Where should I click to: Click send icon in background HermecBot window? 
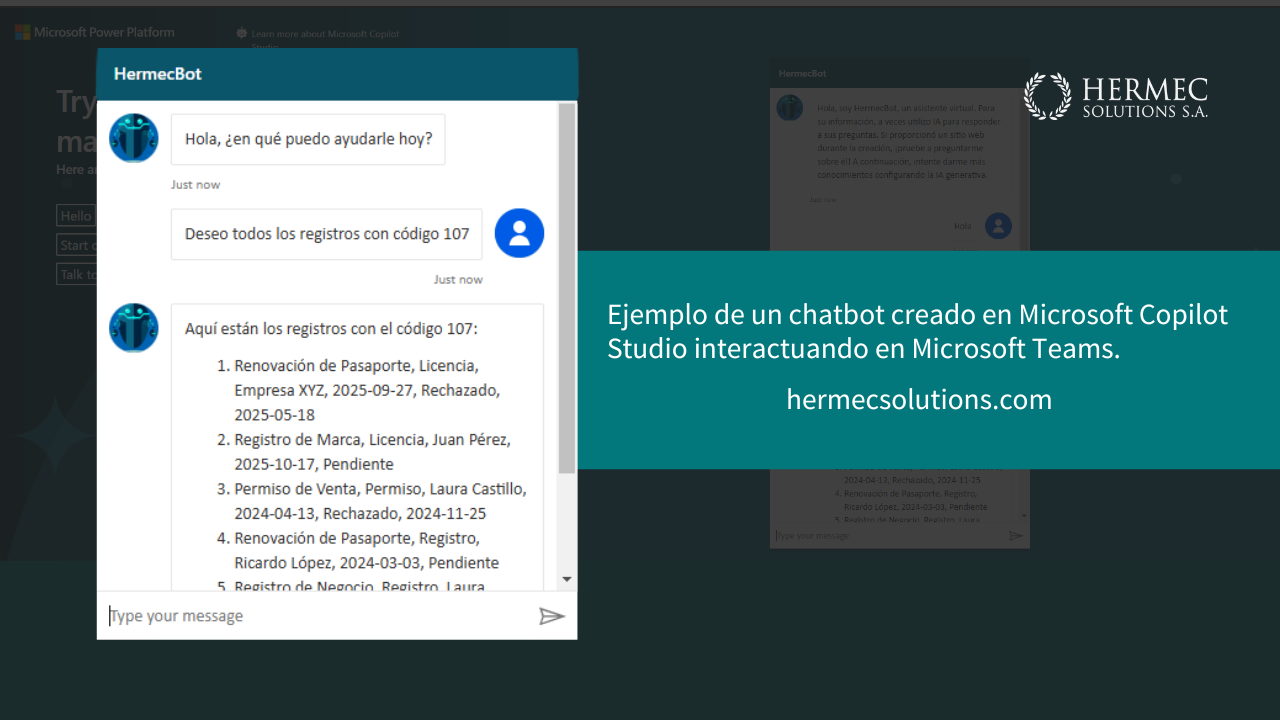[x=1016, y=536]
